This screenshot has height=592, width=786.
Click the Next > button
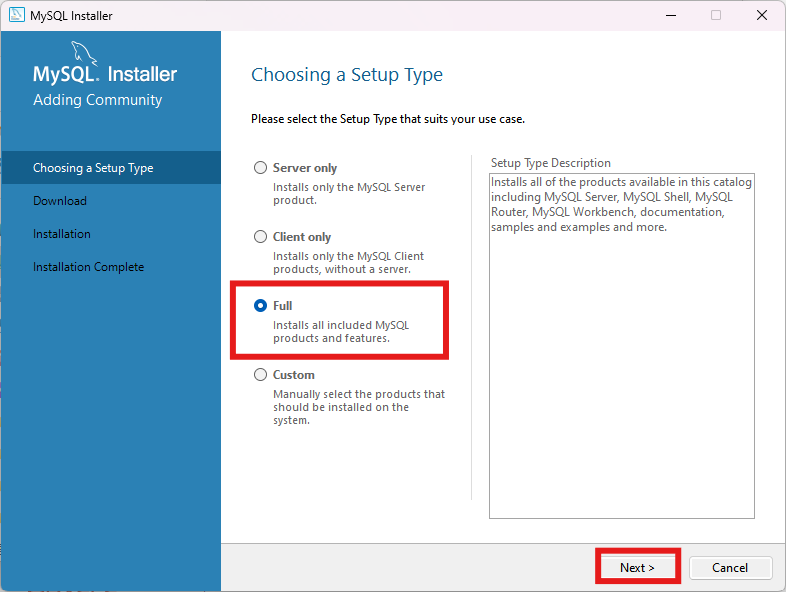coord(637,567)
